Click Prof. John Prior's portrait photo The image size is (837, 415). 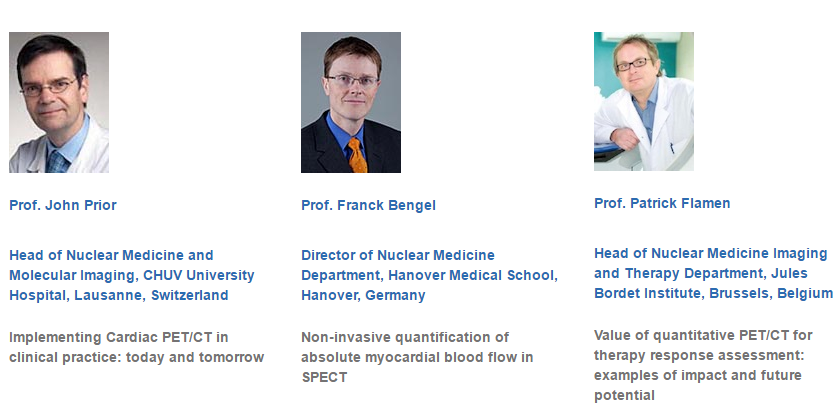pos(59,102)
